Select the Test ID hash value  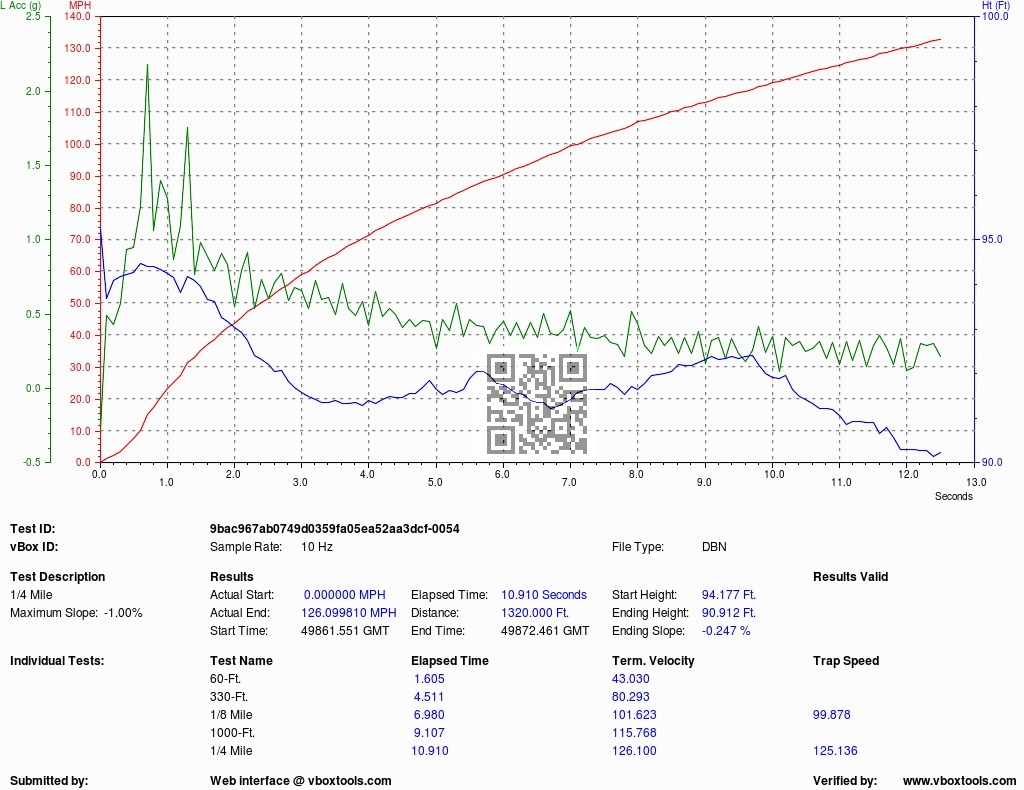click(x=334, y=529)
